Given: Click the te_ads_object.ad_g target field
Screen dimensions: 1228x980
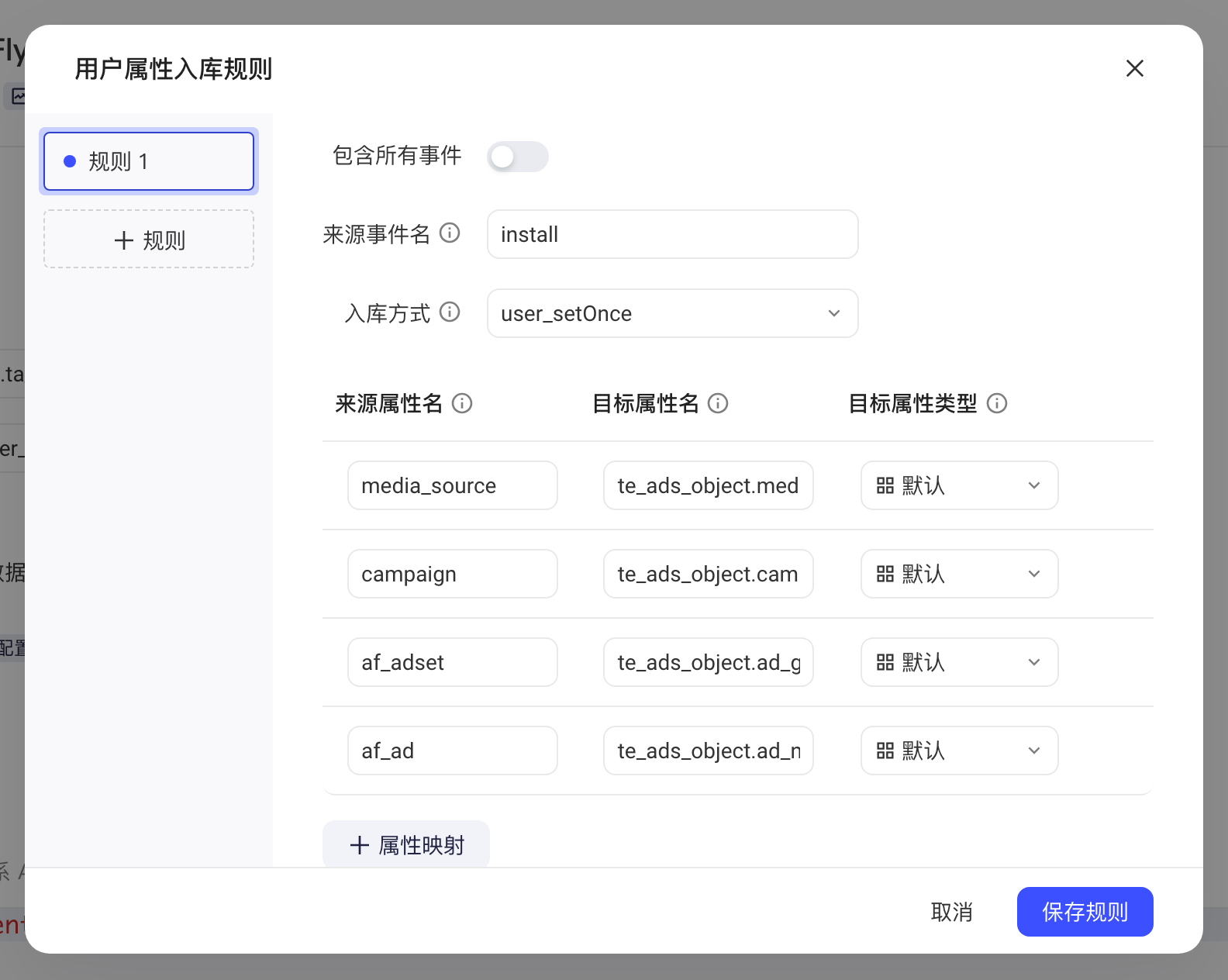Looking at the screenshot, I should pyautogui.click(x=709, y=662).
